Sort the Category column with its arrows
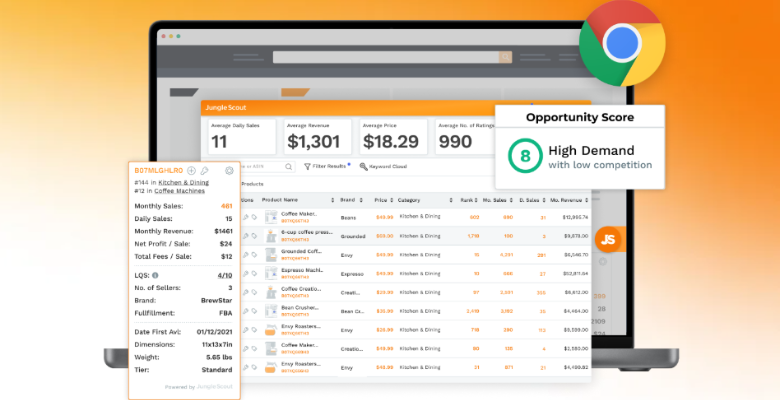This screenshot has width=780, height=400. point(451,200)
